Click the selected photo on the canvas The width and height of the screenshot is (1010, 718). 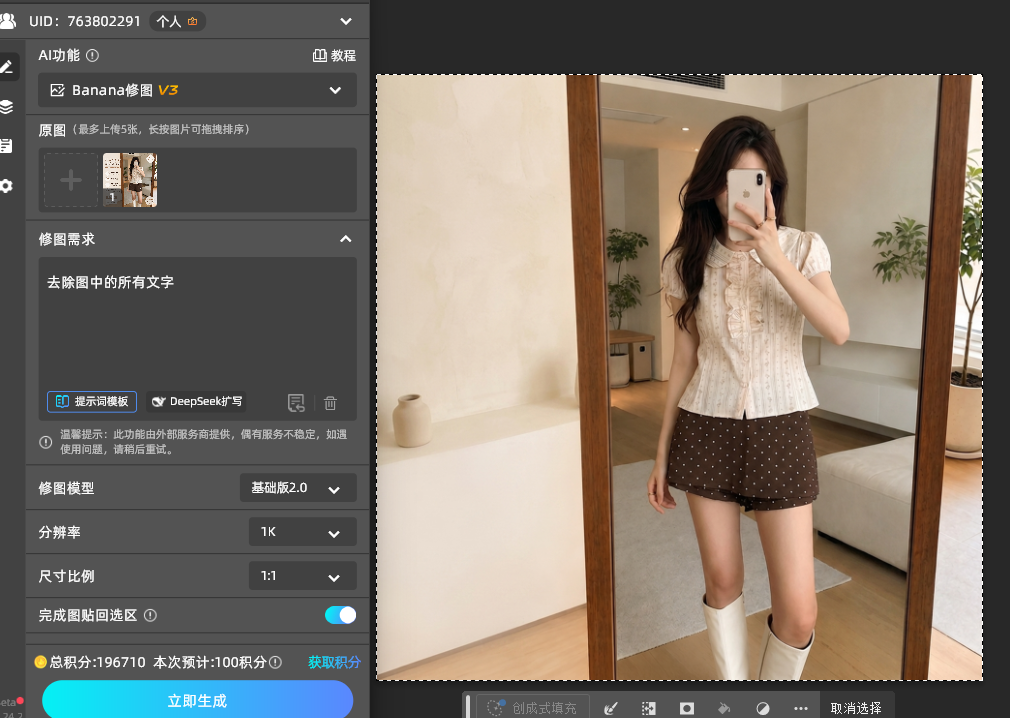680,377
